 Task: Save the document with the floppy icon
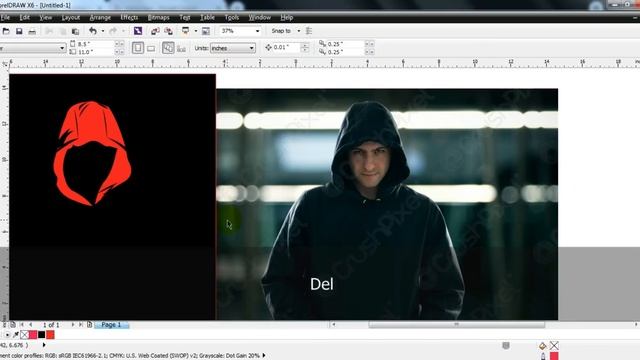click(x=19, y=31)
